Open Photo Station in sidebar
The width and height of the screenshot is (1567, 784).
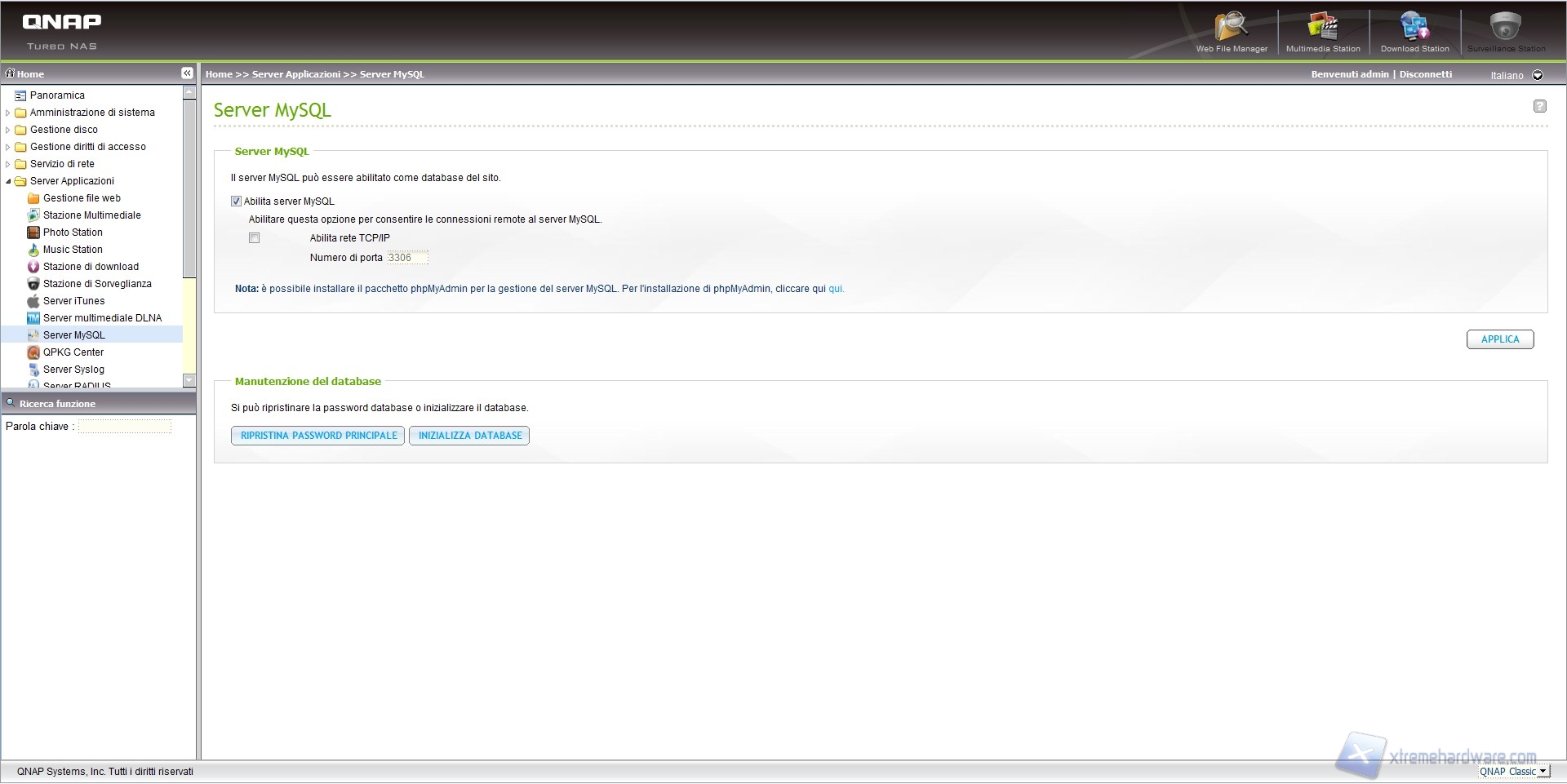(x=73, y=233)
